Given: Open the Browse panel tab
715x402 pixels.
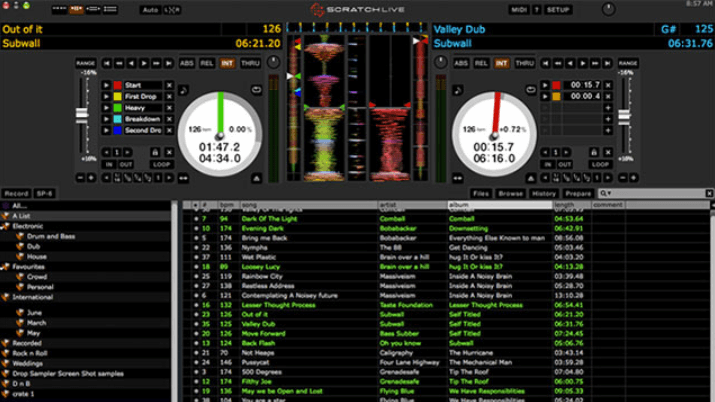Looking at the screenshot, I should [510, 194].
